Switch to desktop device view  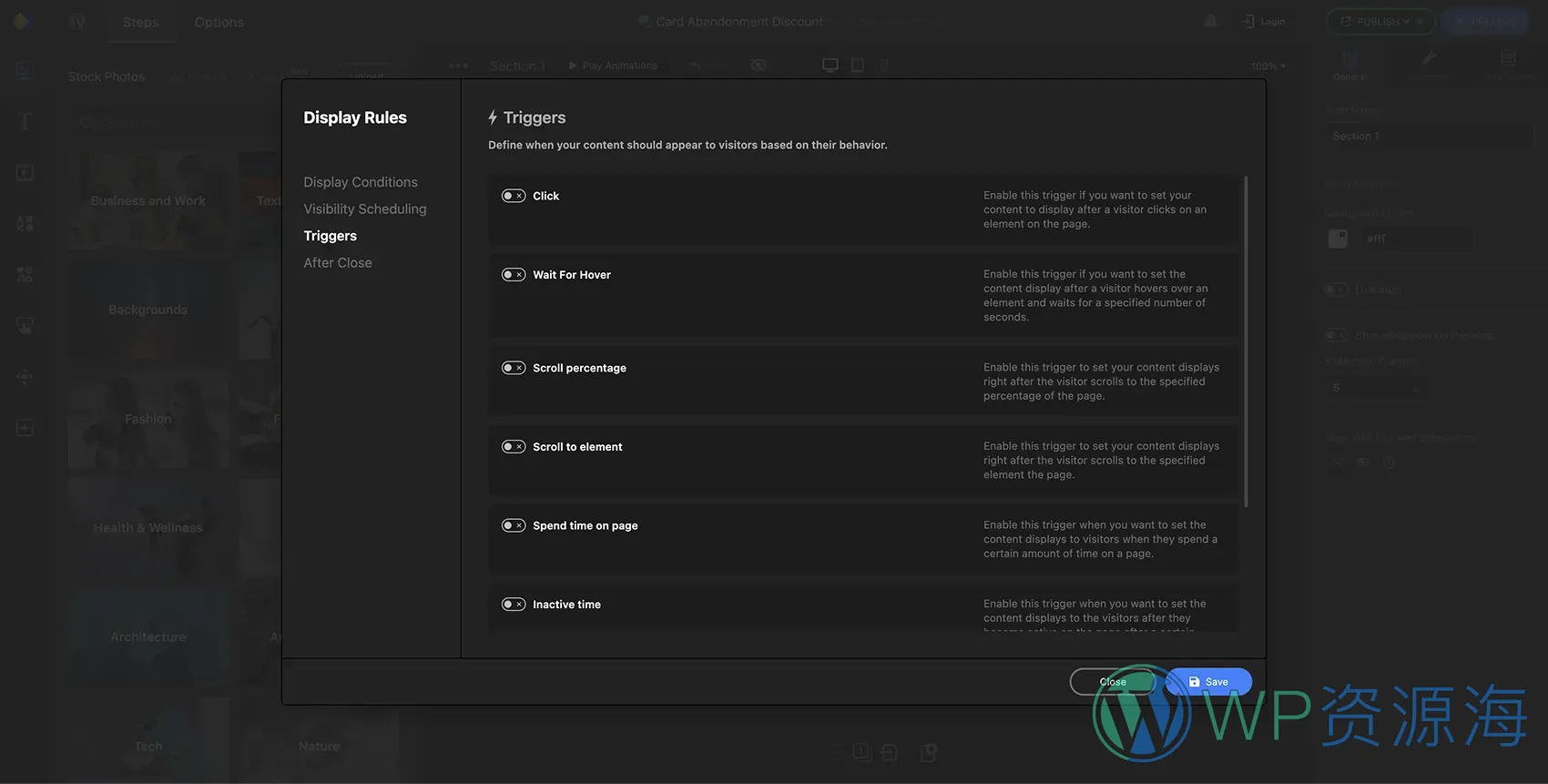click(830, 66)
